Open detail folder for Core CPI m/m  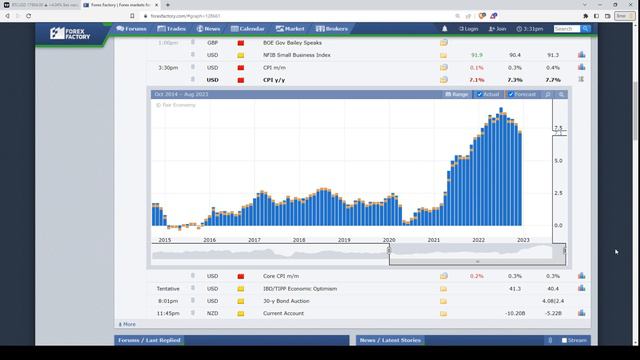444,276
